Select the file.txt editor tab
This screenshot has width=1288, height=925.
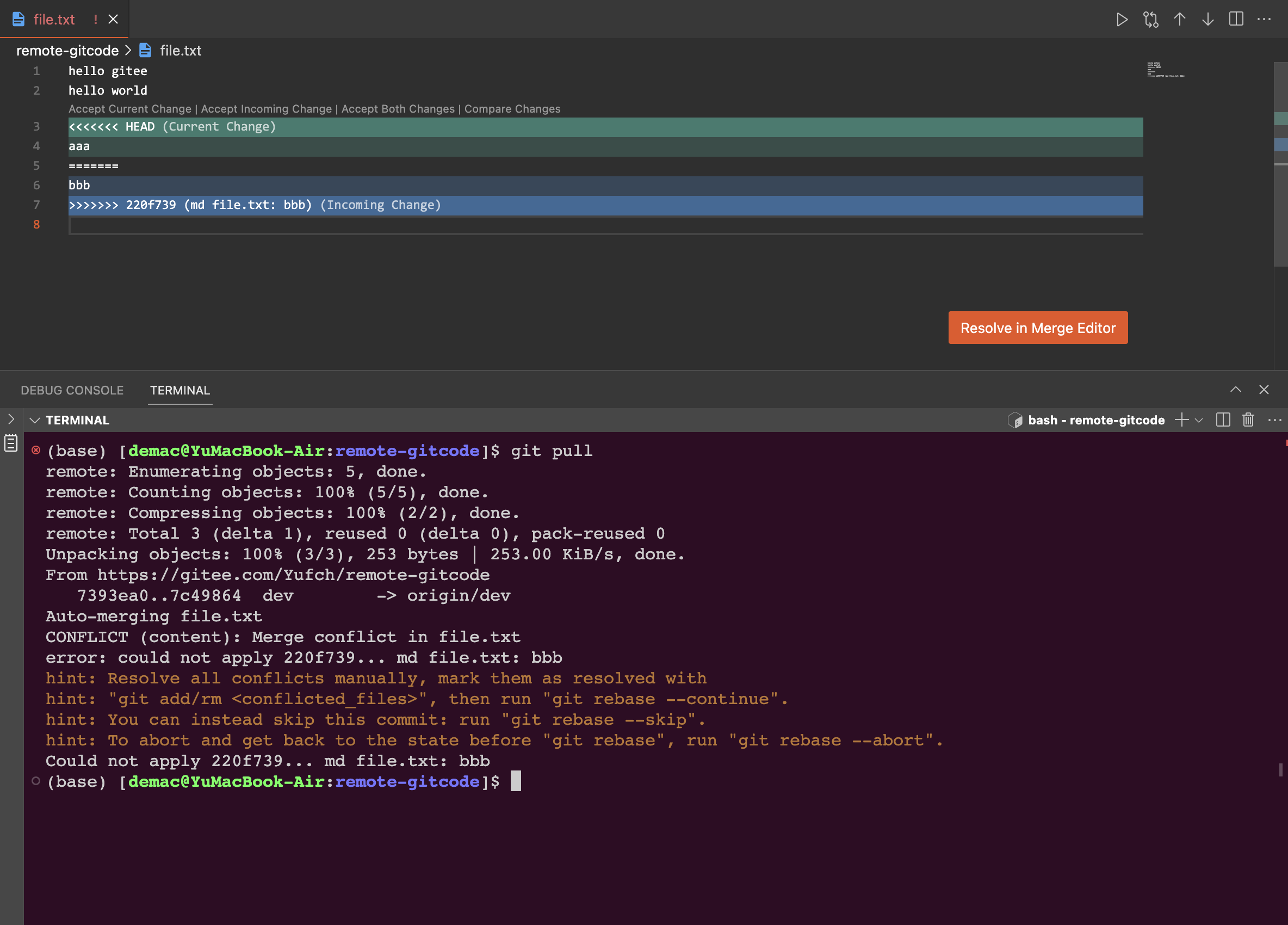[x=54, y=20]
